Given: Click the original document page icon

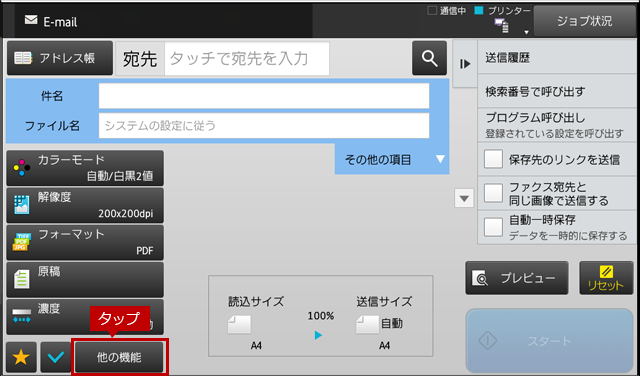Looking at the screenshot, I should [22, 280].
